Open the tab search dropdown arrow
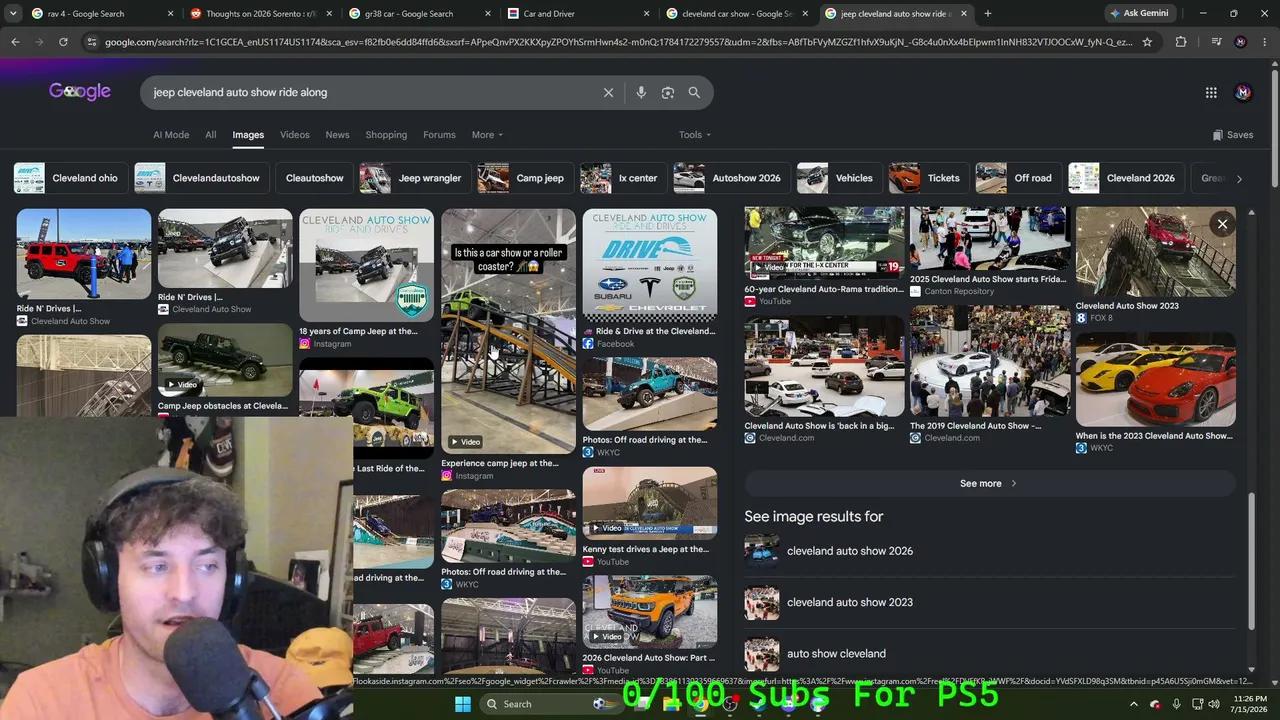This screenshot has width=1280, height=720. (13, 14)
